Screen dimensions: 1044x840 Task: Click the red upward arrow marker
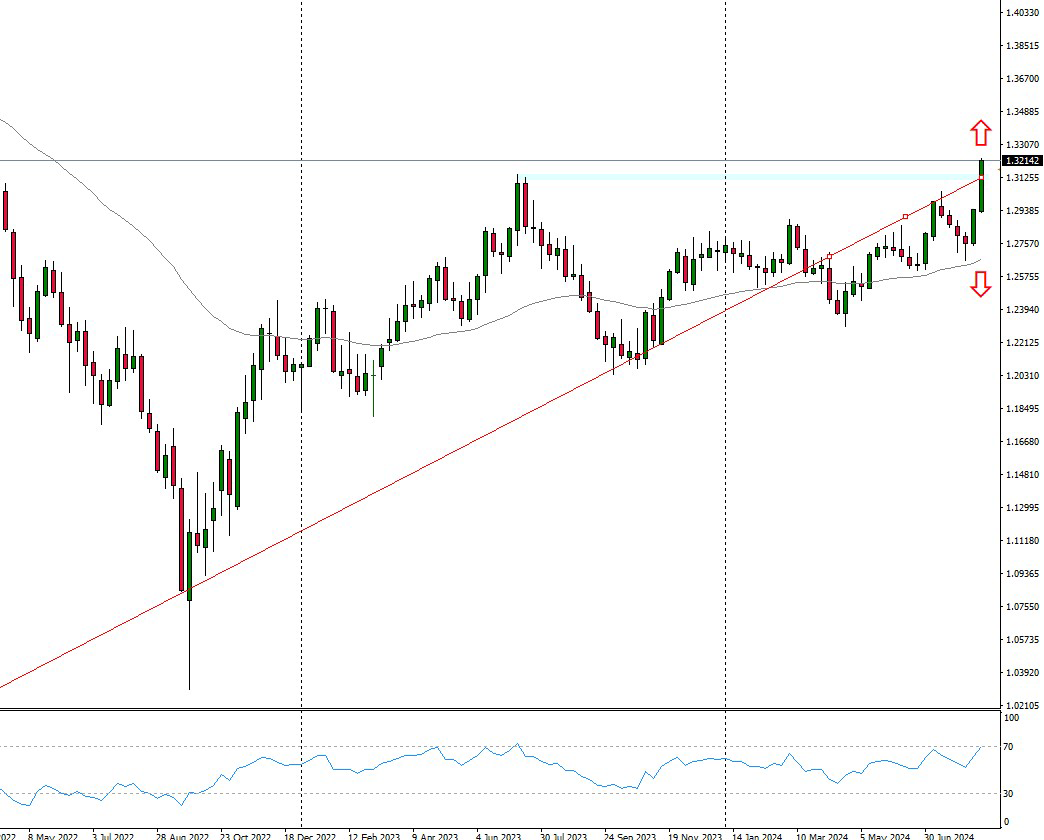980,132
